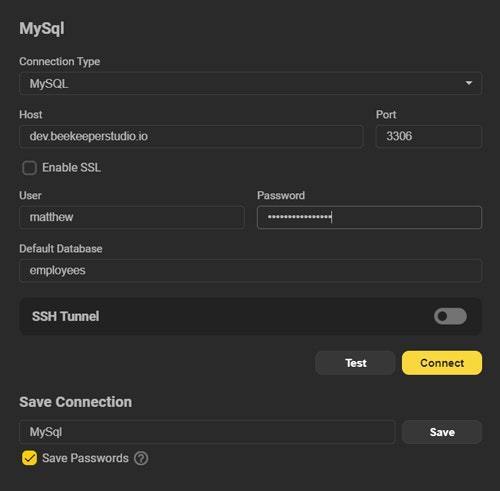
Task: Click the Enable SSL label text
Action: coord(71,168)
